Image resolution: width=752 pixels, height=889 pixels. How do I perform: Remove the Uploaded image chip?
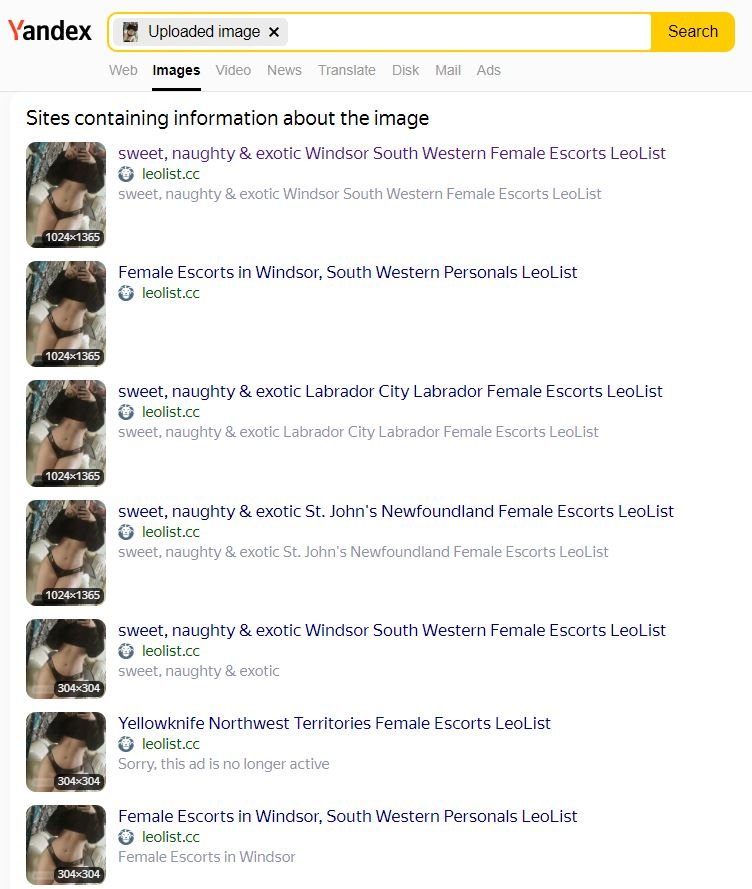(x=274, y=32)
